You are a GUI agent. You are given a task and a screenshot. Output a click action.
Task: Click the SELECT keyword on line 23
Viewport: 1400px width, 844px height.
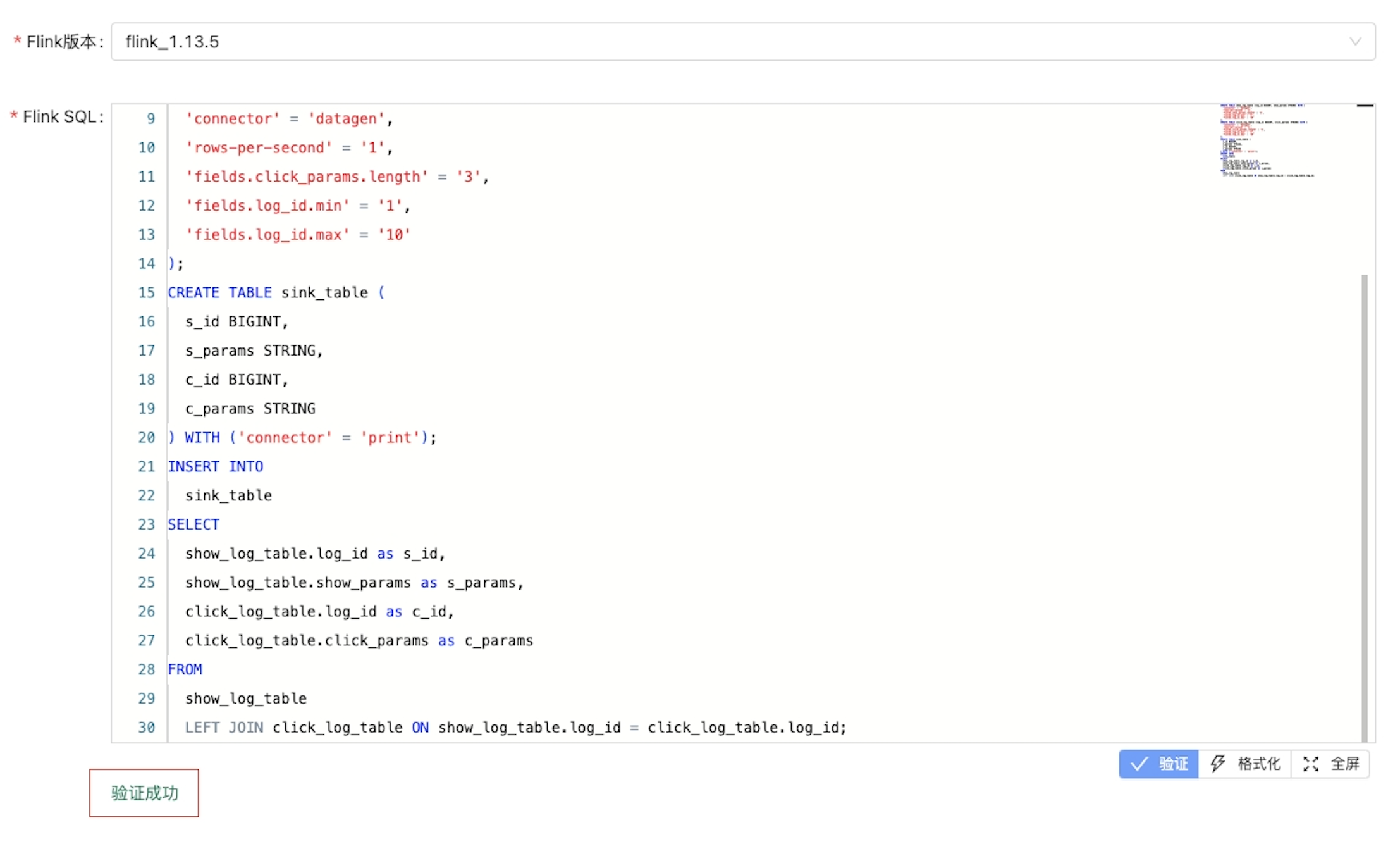193,524
